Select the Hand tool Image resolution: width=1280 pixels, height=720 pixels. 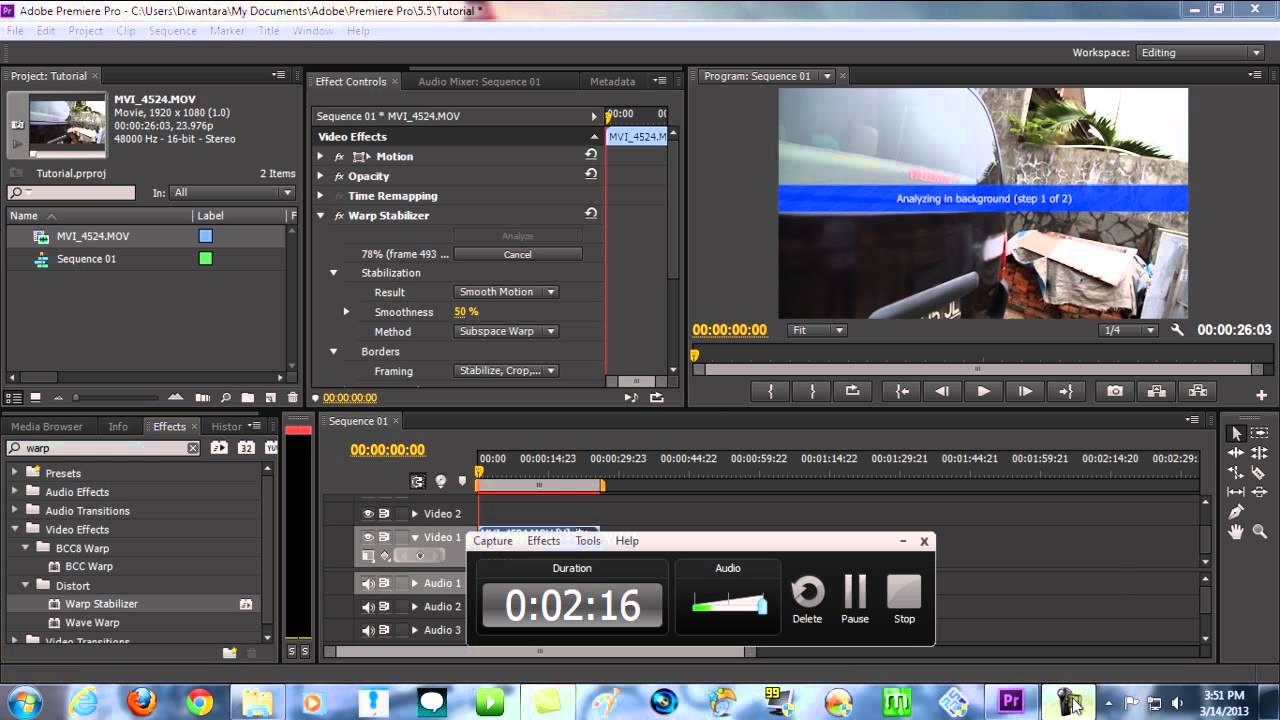tap(1236, 532)
